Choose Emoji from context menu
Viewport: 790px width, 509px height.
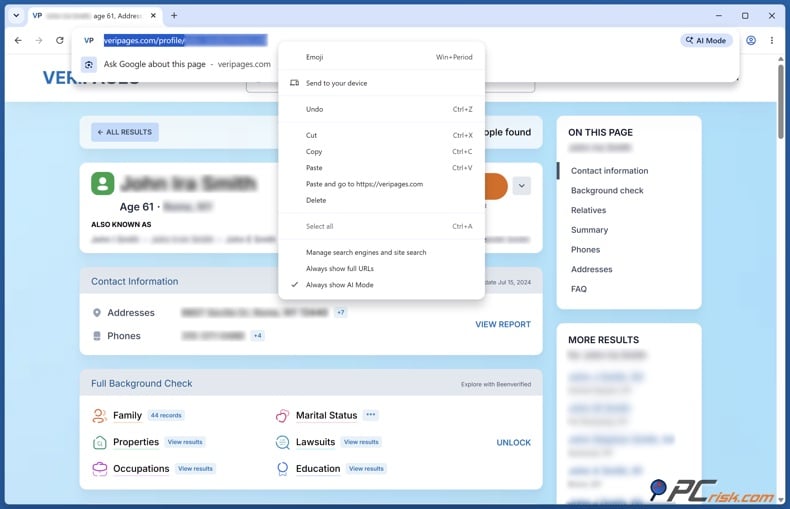(x=381, y=57)
